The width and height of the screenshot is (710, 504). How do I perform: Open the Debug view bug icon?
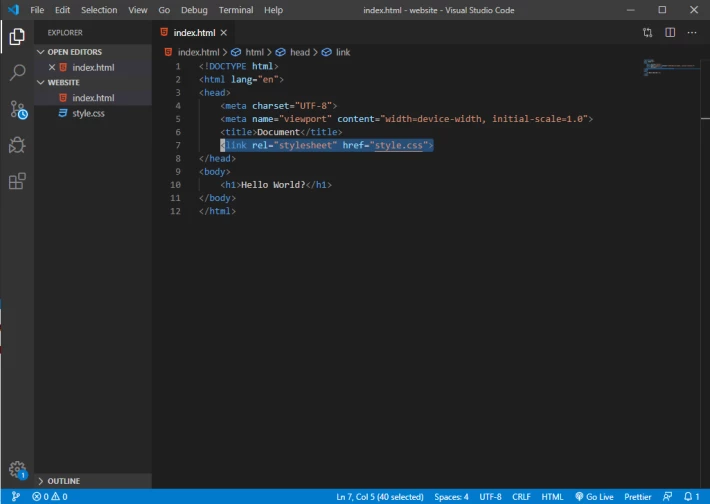click(17, 145)
